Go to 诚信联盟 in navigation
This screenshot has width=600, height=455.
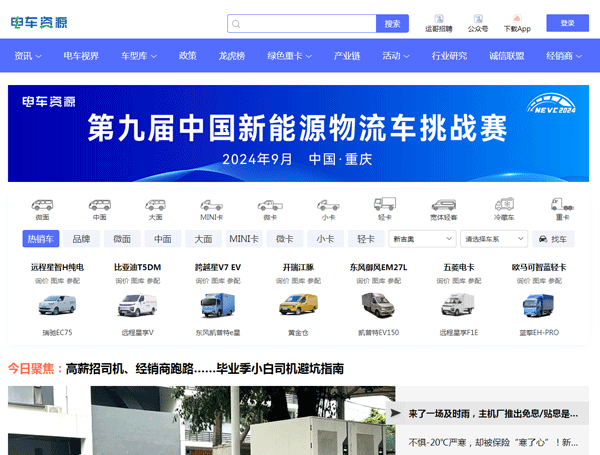(x=506, y=56)
